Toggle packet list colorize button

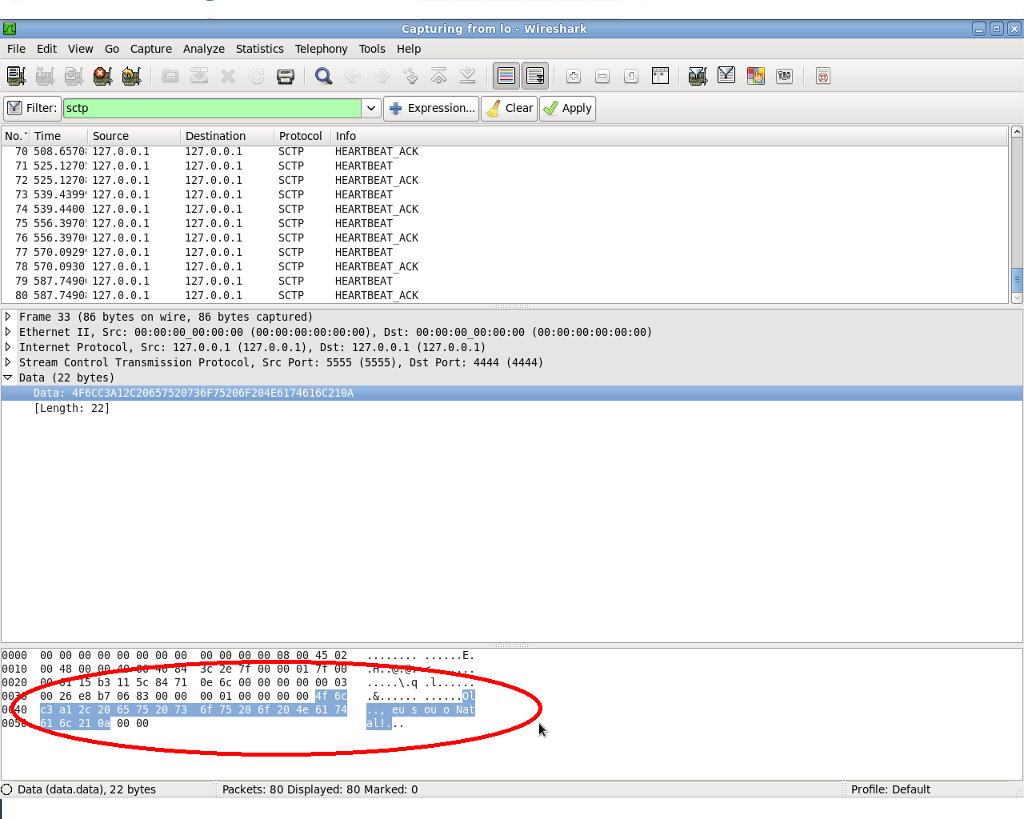[x=506, y=76]
